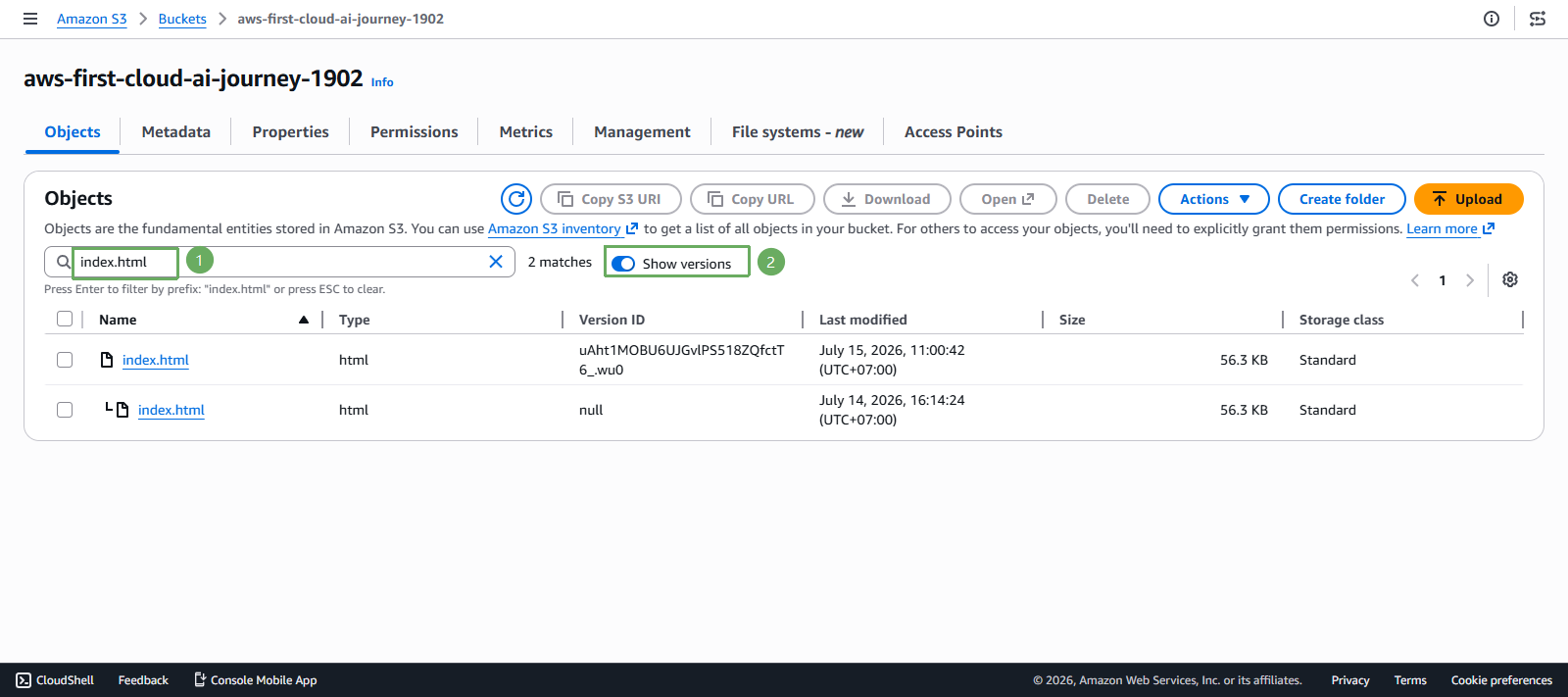Open Amazon S3 inventory link
Screen dimensions: 1568x697
(x=563, y=228)
